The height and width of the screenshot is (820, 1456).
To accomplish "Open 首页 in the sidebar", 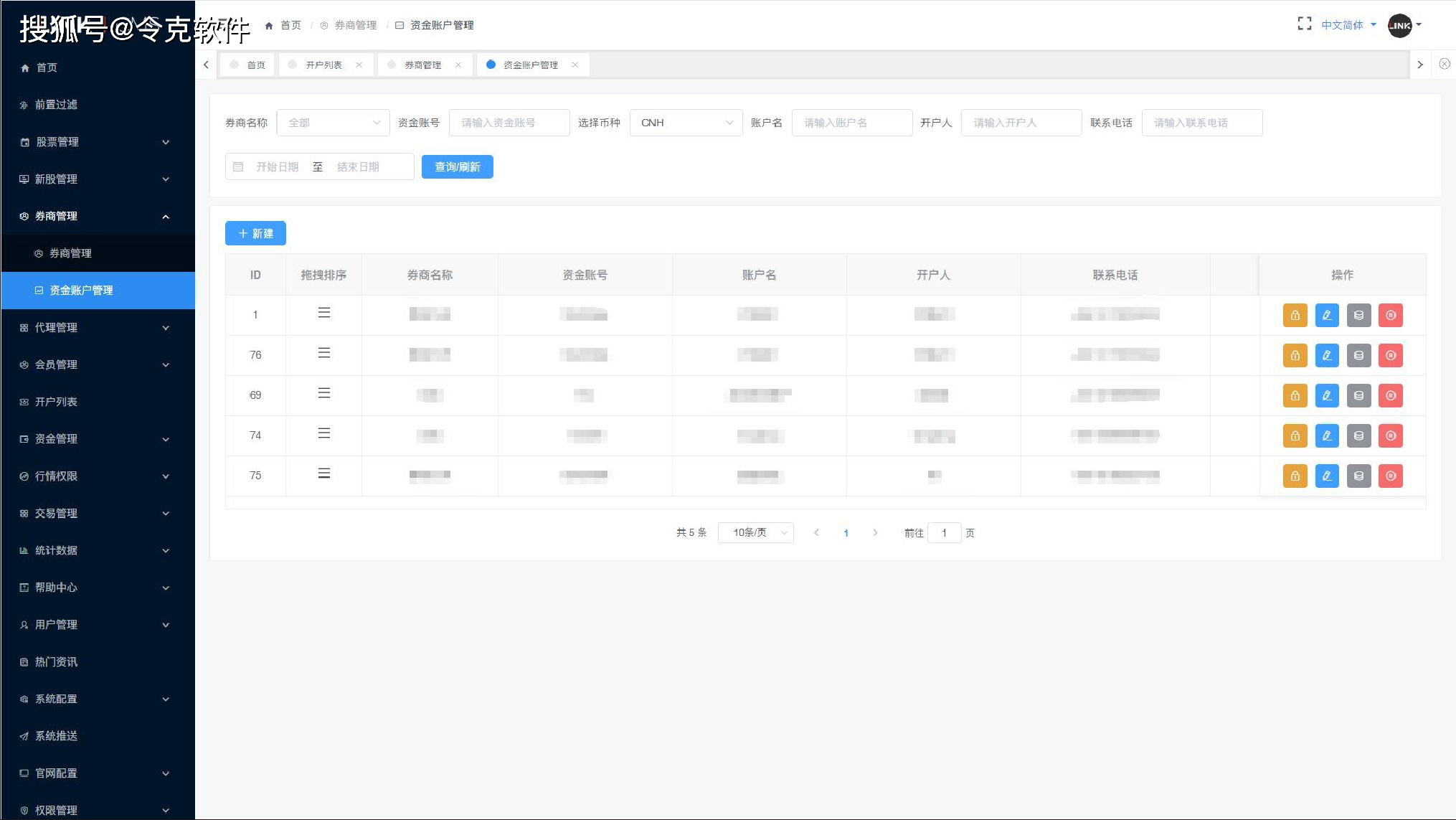I will pyautogui.click(x=98, y=67).
